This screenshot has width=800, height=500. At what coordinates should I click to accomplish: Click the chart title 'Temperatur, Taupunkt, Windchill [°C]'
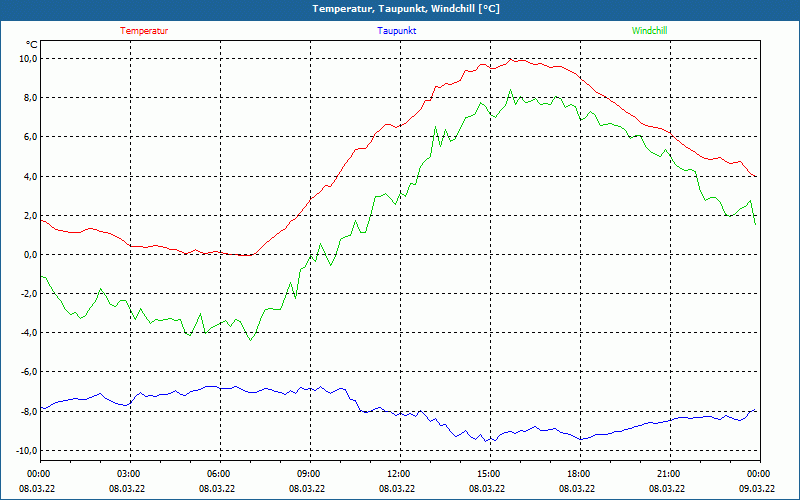click(x=406, y=9)
